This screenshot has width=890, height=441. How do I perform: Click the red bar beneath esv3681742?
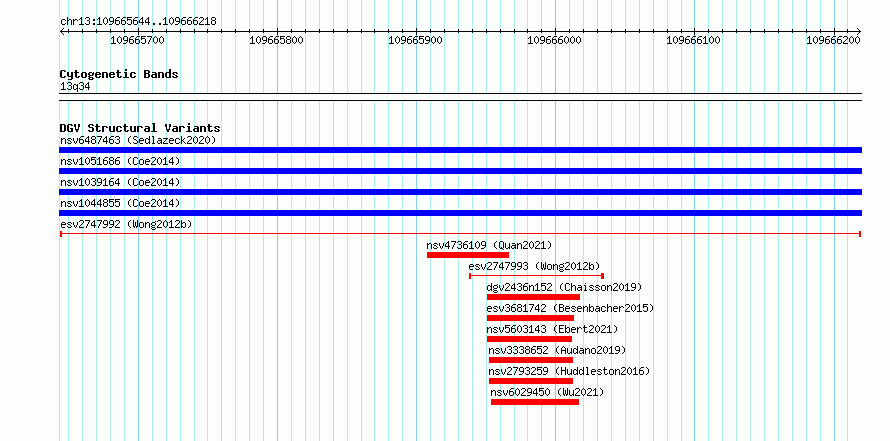point(530,318)
